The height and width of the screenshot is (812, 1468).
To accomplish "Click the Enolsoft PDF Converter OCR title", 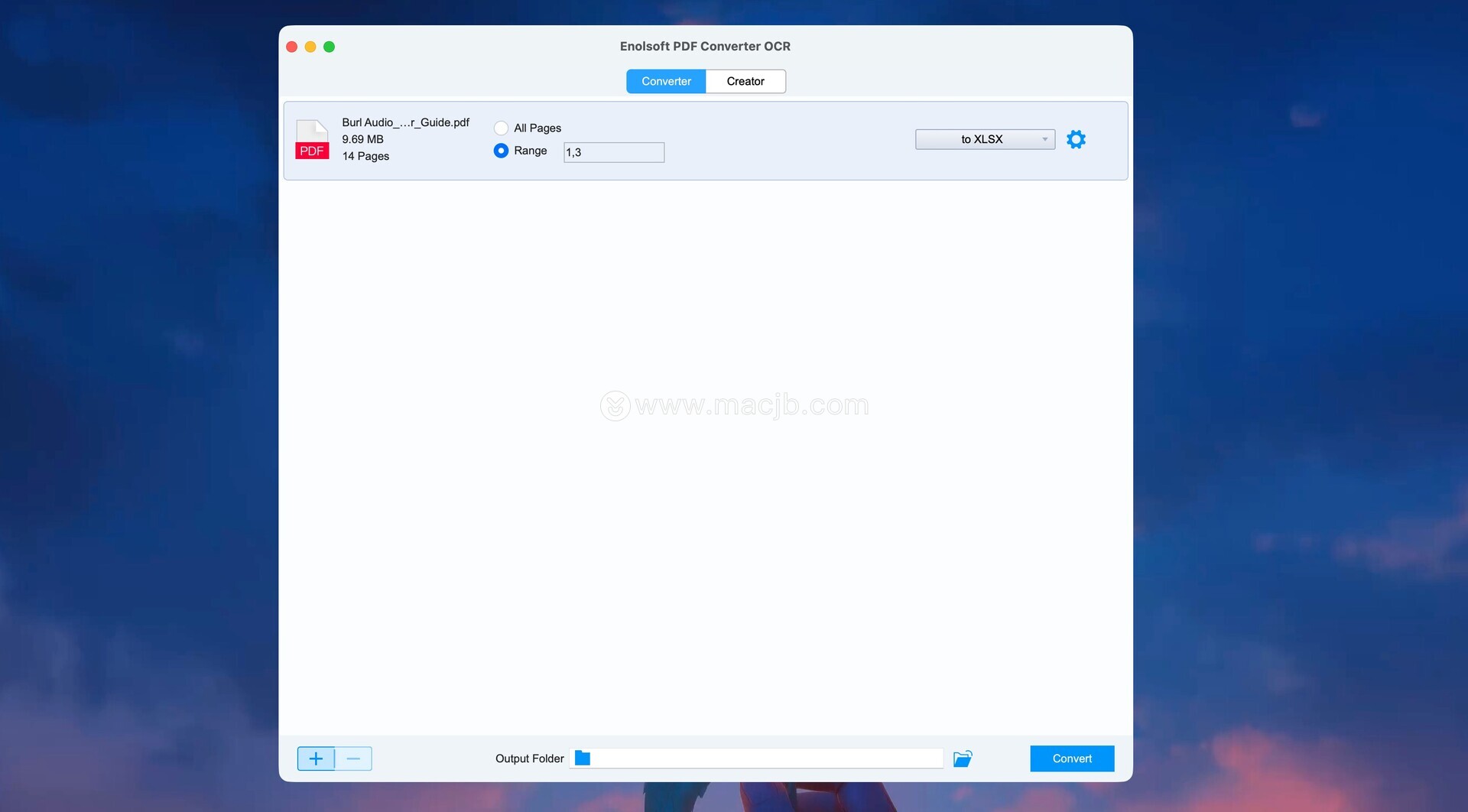I will pos(704,46).
